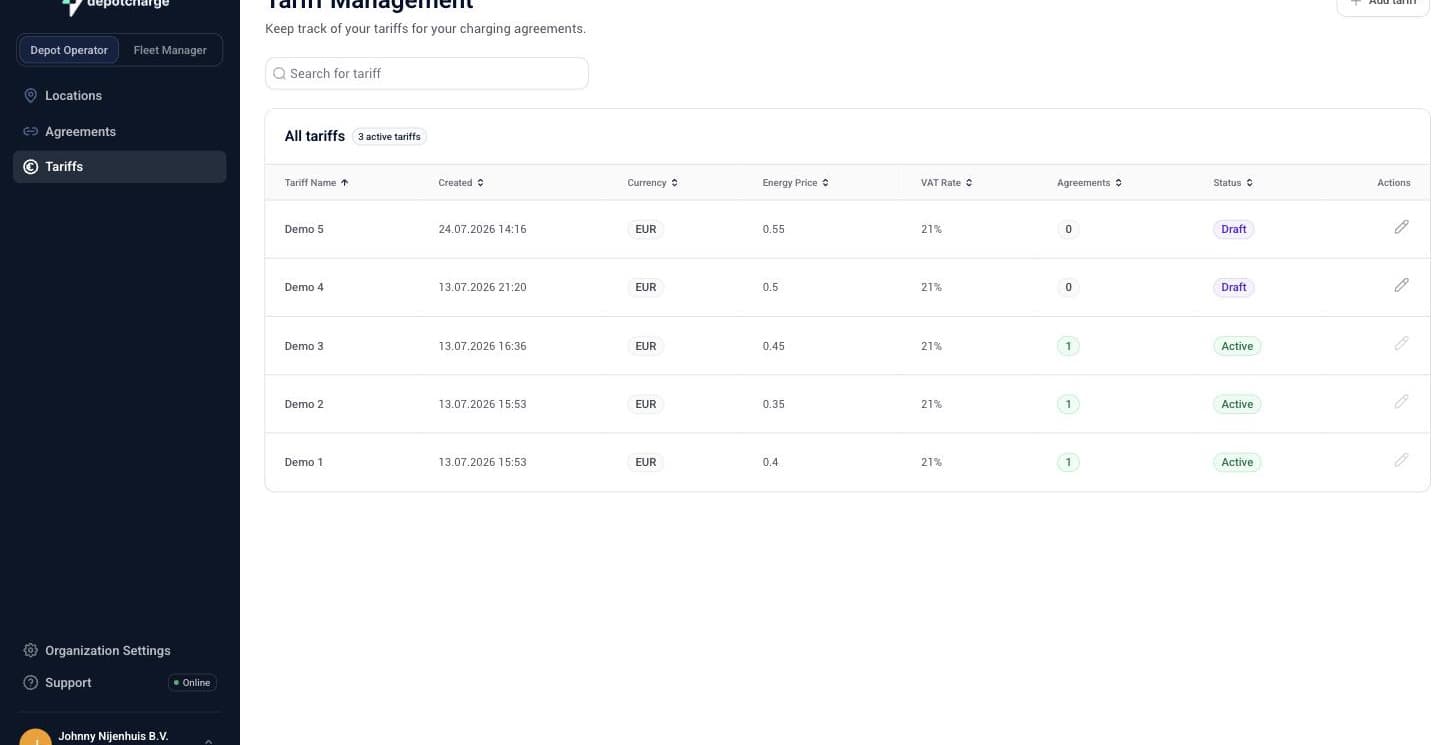Sort table by Agreements count
The width and height of the screenshot is (1456, 745).
tap(1089, 183)
